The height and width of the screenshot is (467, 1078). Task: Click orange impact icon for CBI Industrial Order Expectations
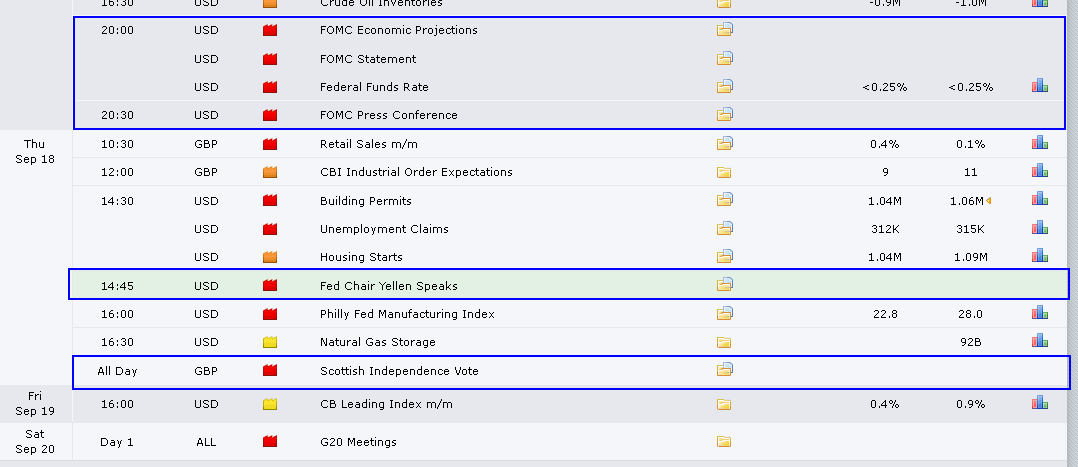tap(269, 172)
